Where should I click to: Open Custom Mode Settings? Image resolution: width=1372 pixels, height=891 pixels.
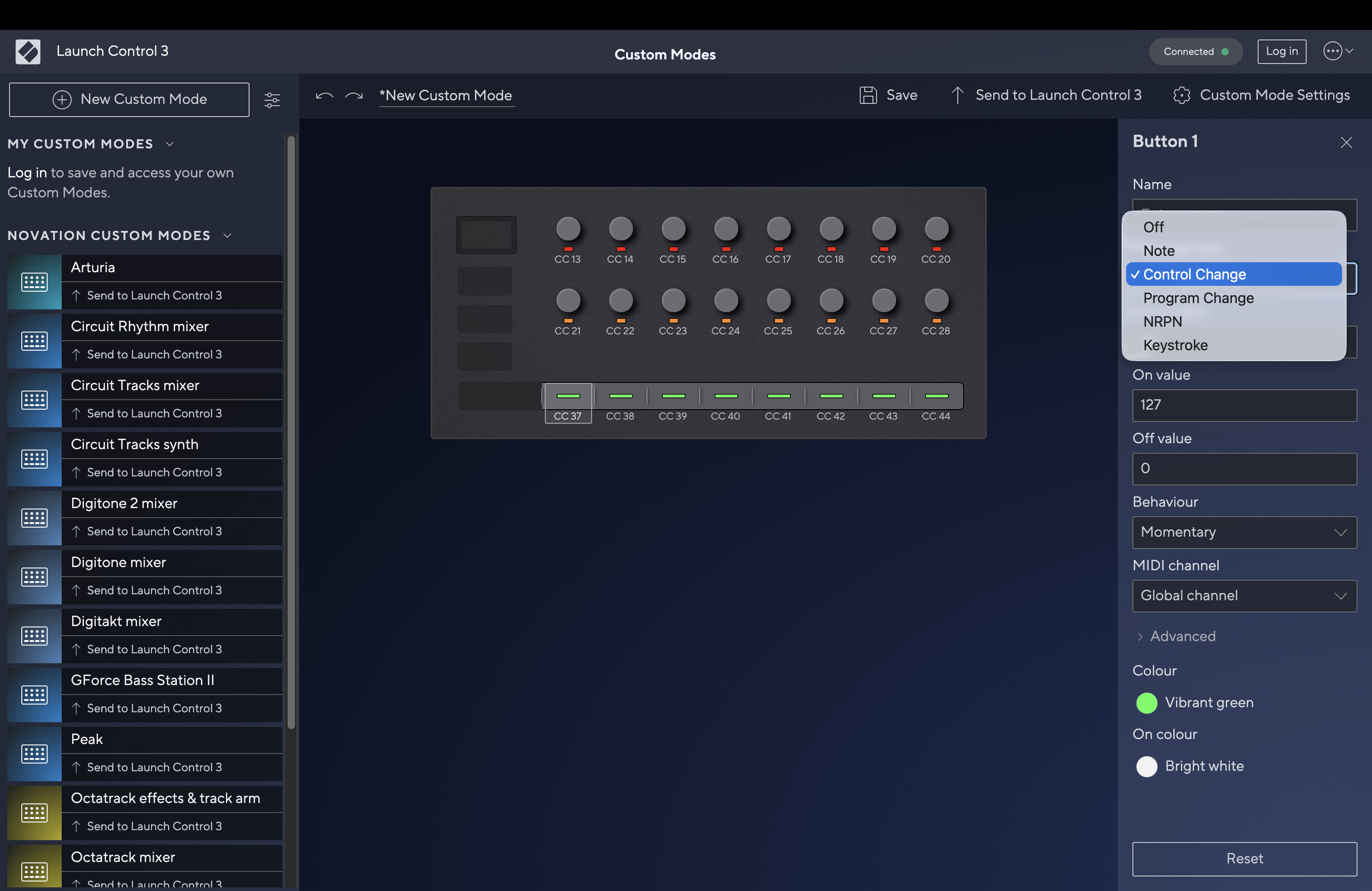(x=1261, y=95)
